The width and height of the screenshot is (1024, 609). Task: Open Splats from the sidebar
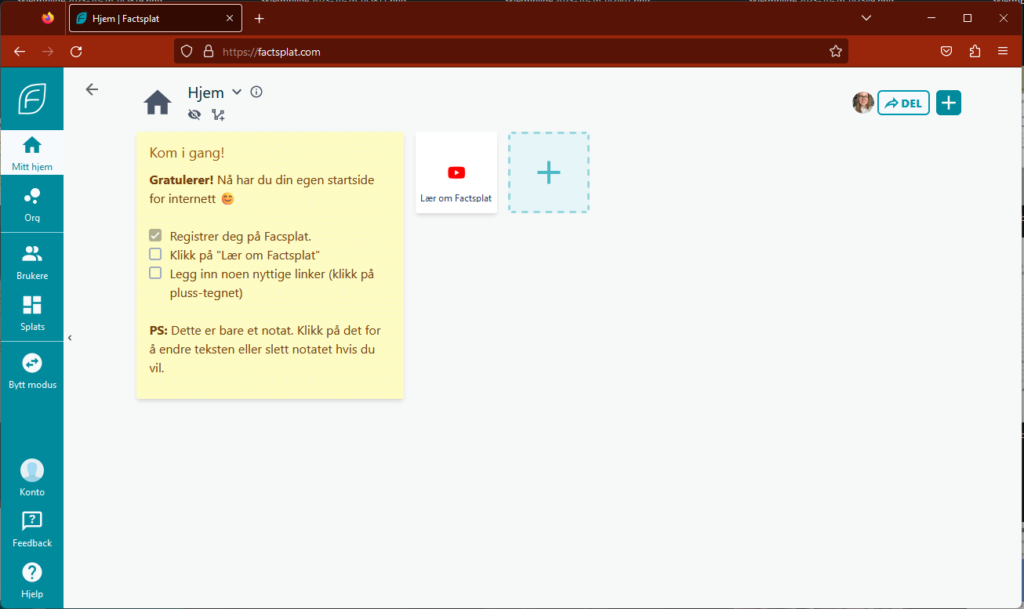coord(32,306)
